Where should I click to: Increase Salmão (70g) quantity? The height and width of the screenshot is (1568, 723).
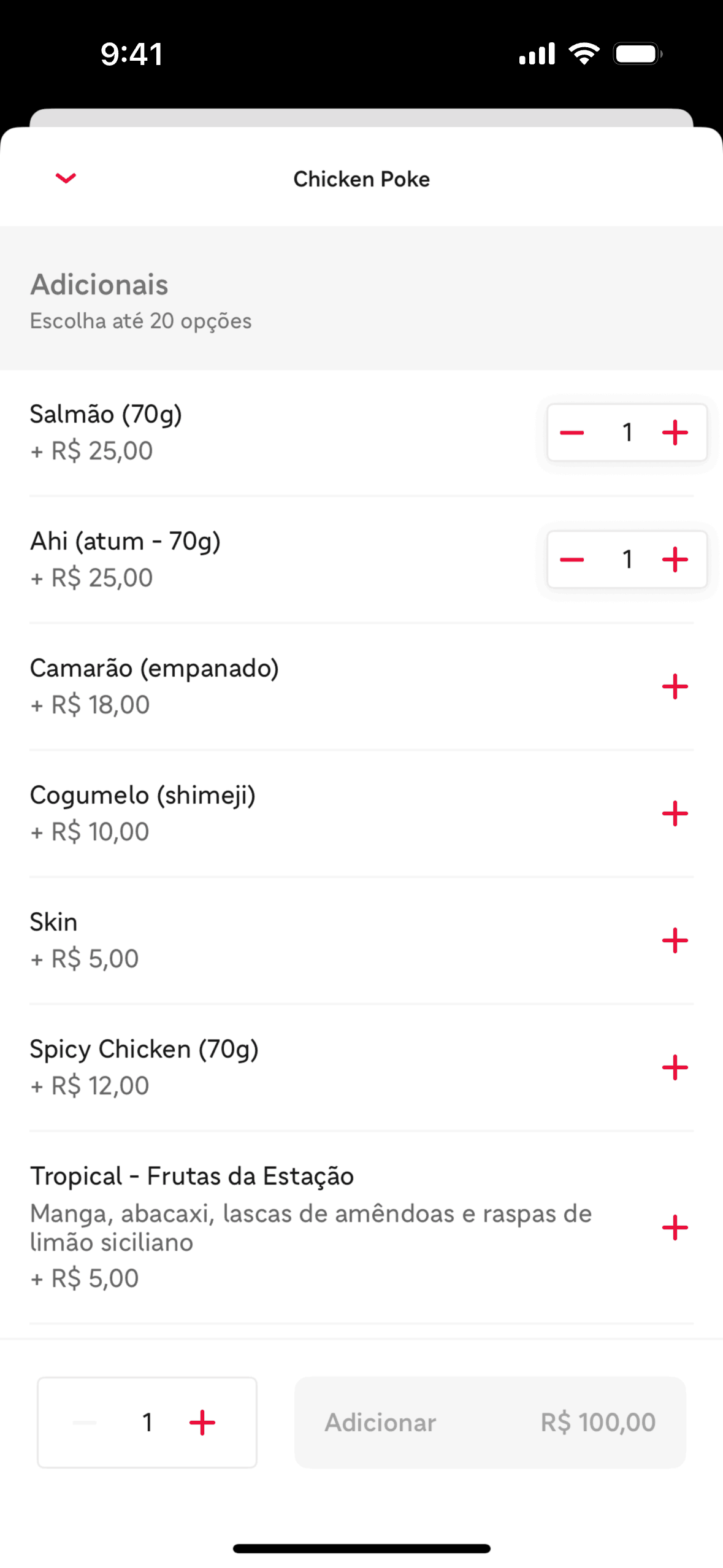coord(675,433)
